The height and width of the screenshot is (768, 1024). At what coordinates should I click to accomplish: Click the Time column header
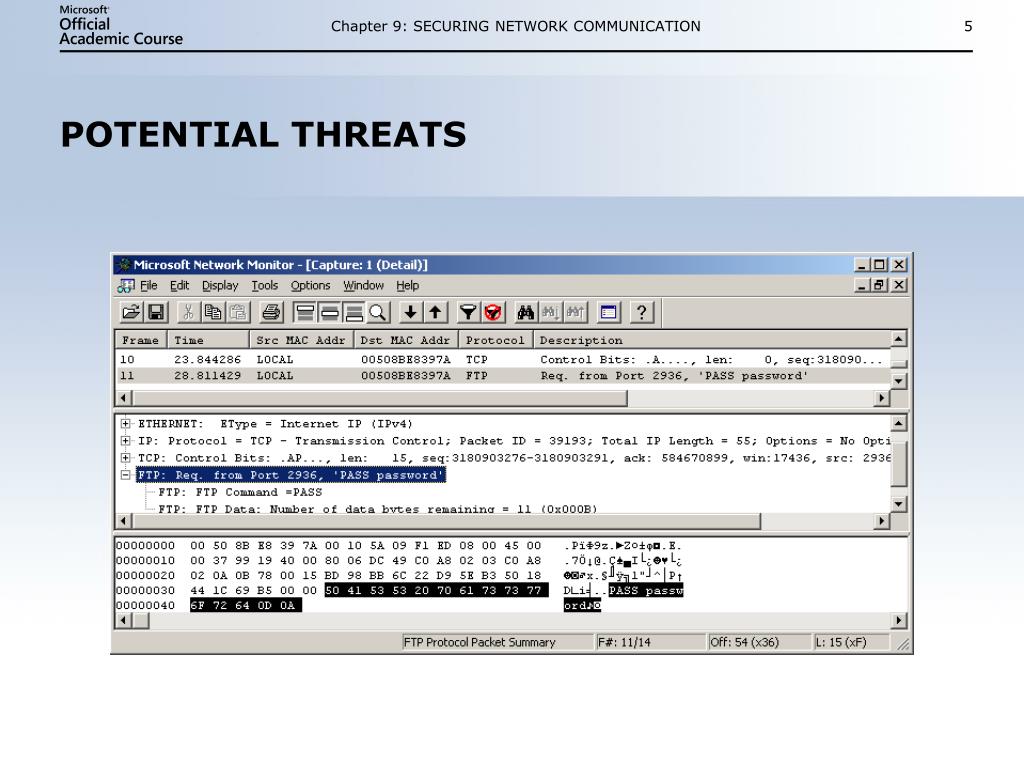tap(208, 340)
